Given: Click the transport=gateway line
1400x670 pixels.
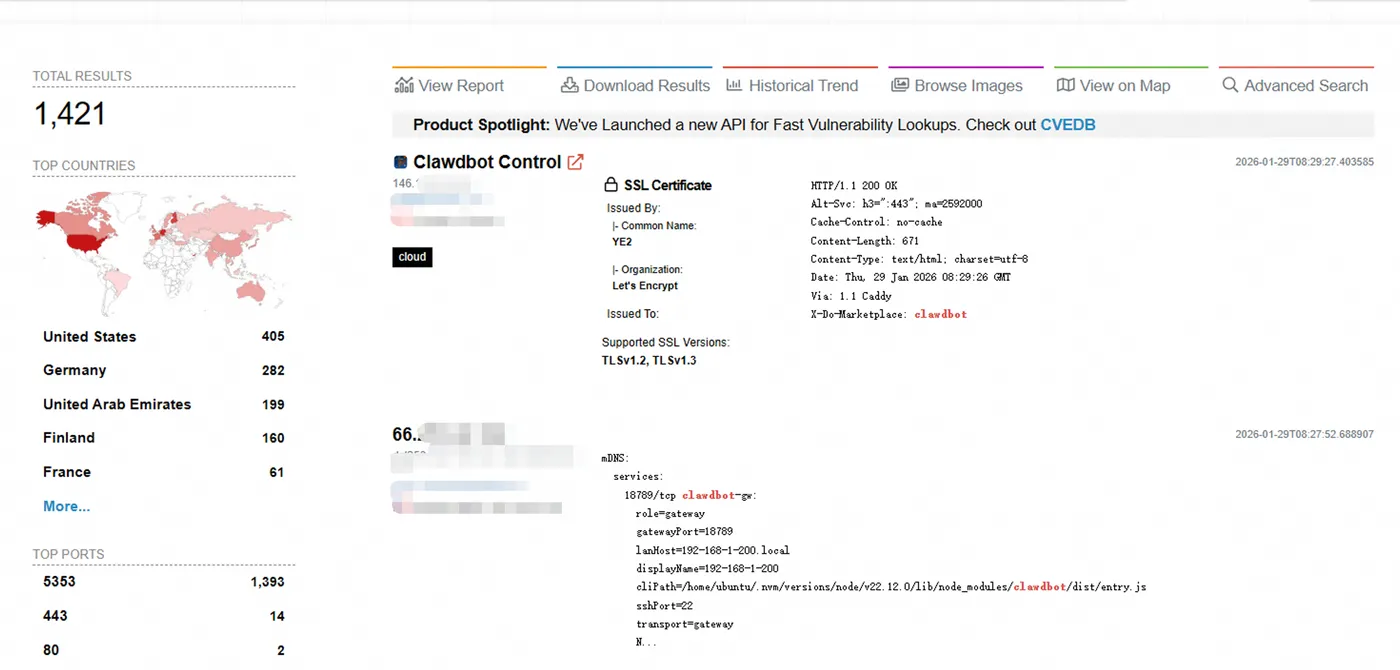Looking at the screenshot, I should coord(684,624).
